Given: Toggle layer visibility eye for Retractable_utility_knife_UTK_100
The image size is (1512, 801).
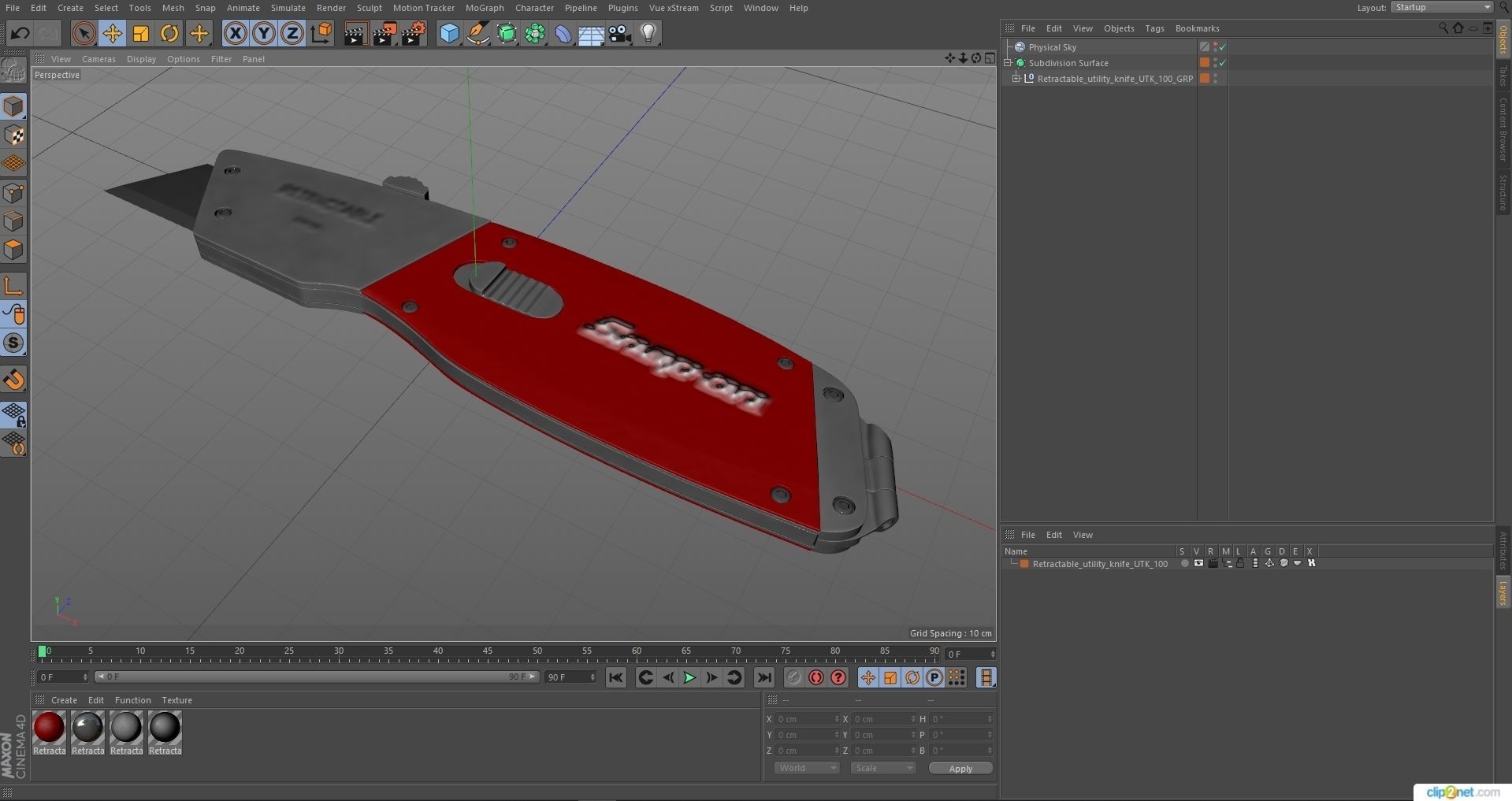Looking at the screenshot, I should (1198, 564).
